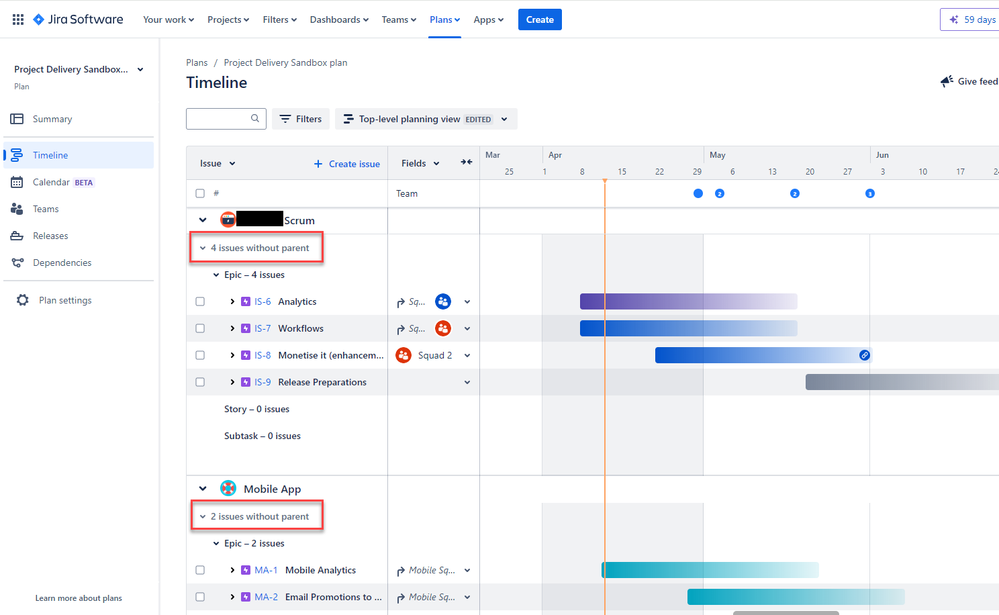
Task: Click Learn more about plans link
Action: [78, 598]
